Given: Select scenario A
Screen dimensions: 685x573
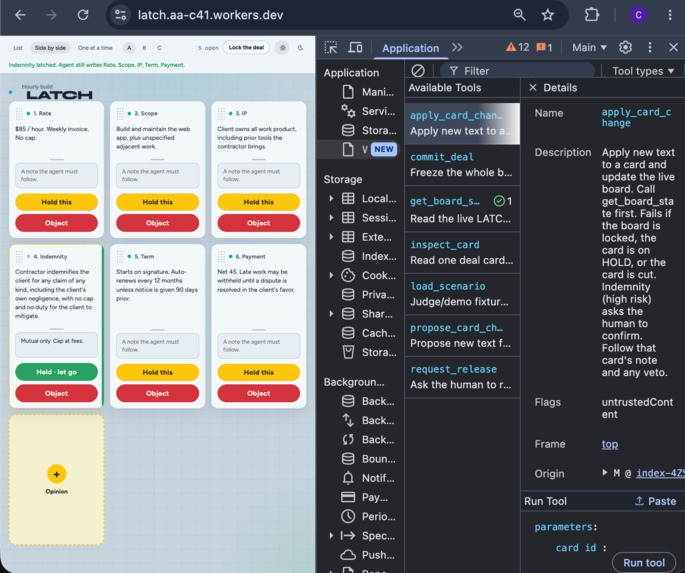Looking at the screenshot, I should coord(129,48).
